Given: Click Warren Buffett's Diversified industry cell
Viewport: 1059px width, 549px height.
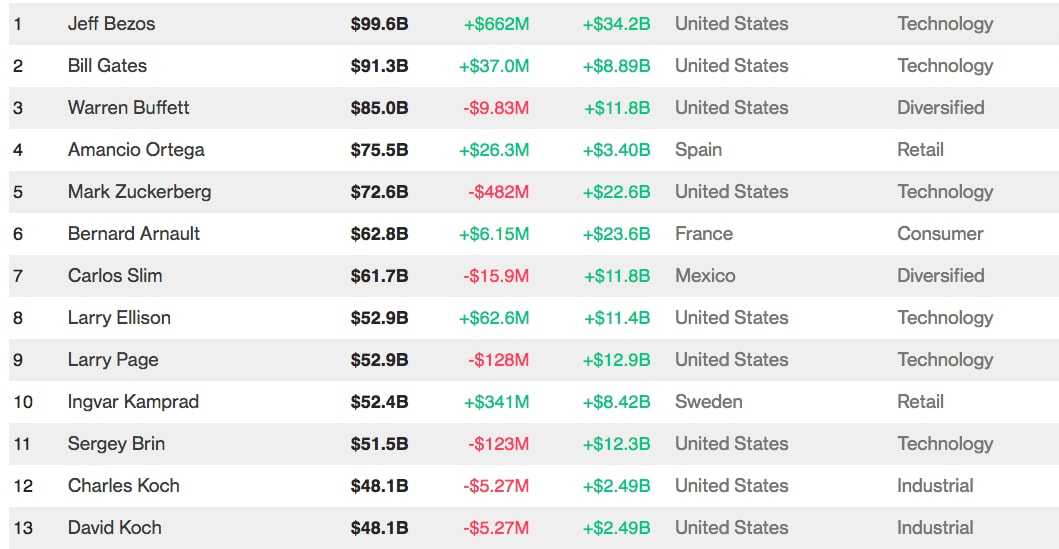Looking at the screenshot, I should [x=940, y=108].
